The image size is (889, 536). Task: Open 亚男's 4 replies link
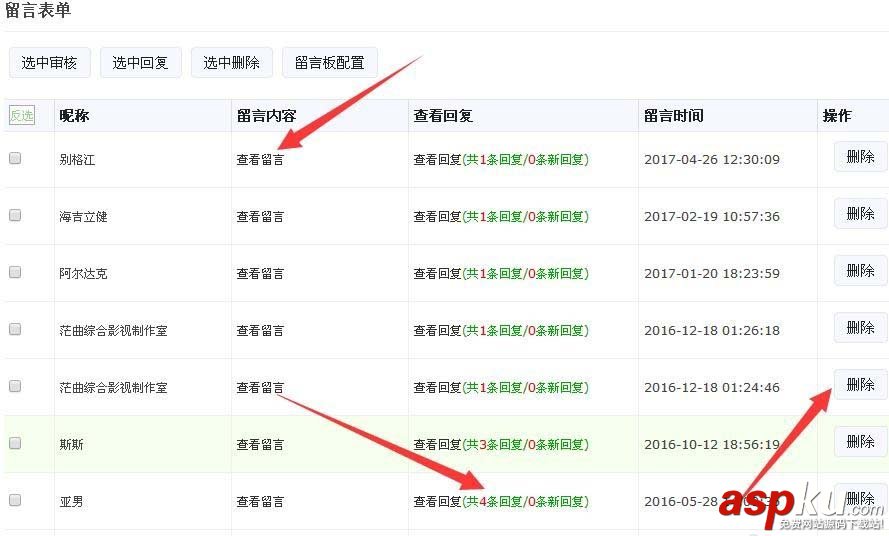501,501
